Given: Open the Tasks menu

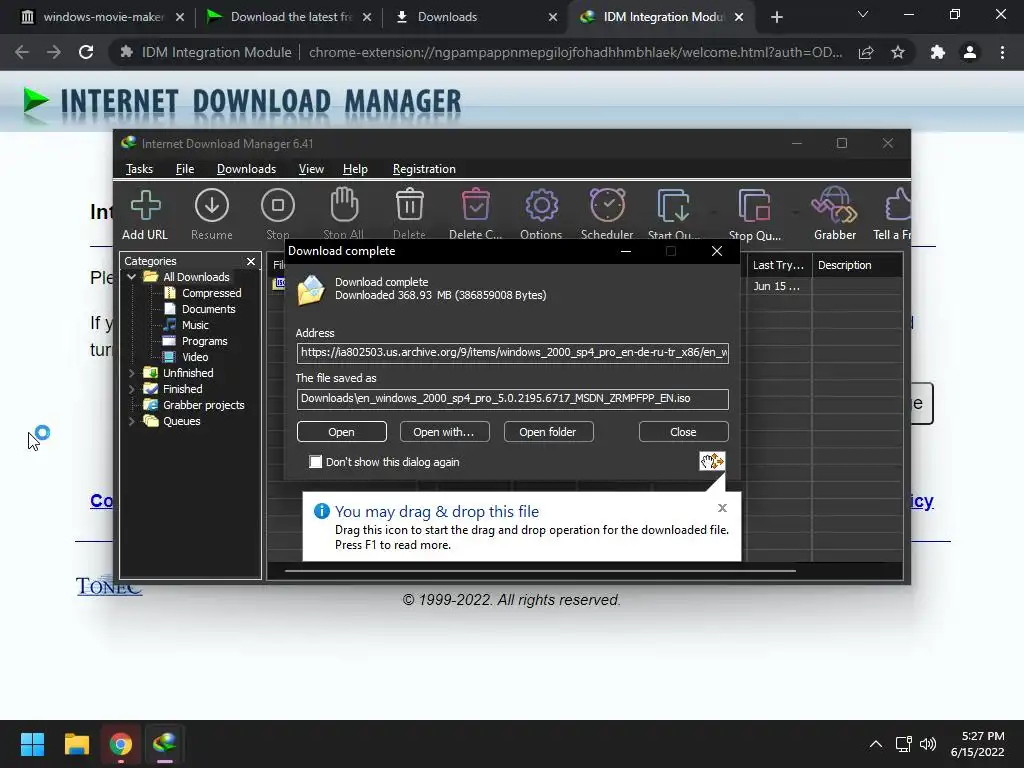Looking at the screenshot, I should point(139,169).
